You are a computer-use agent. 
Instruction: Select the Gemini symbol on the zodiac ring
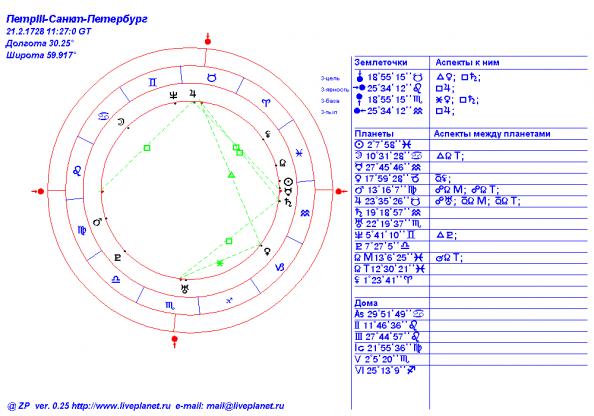pyautogui.click(x=152, y=82)
